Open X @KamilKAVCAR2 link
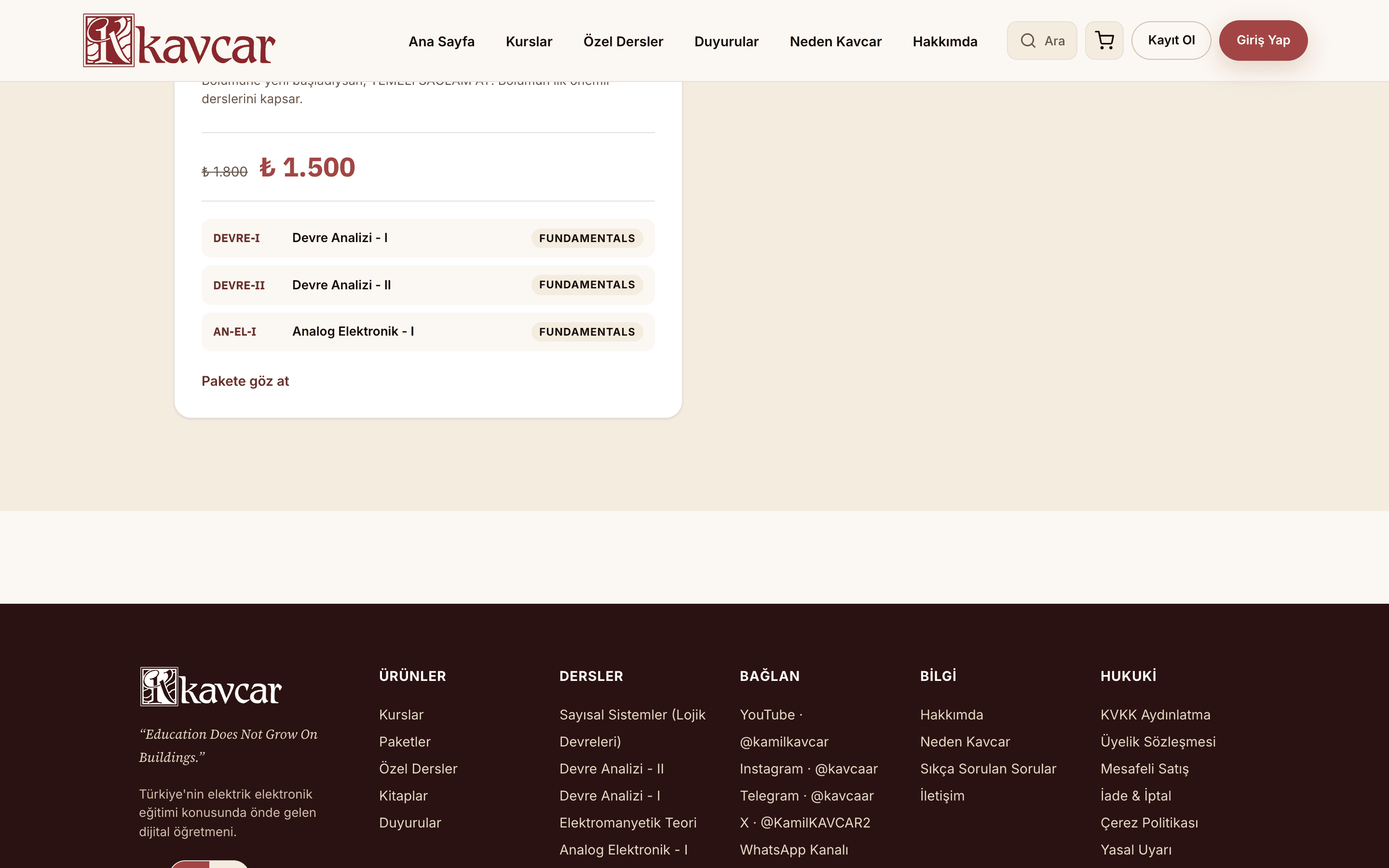Viewport: 1389px width, 868px height. (804, 823)
